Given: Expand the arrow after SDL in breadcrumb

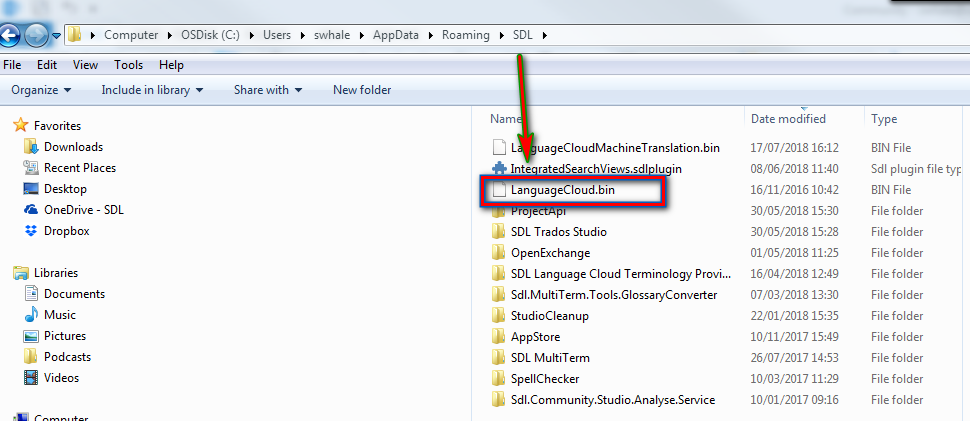Looking at the screenshot, I should pyautogui.click(x=544, y=35).
